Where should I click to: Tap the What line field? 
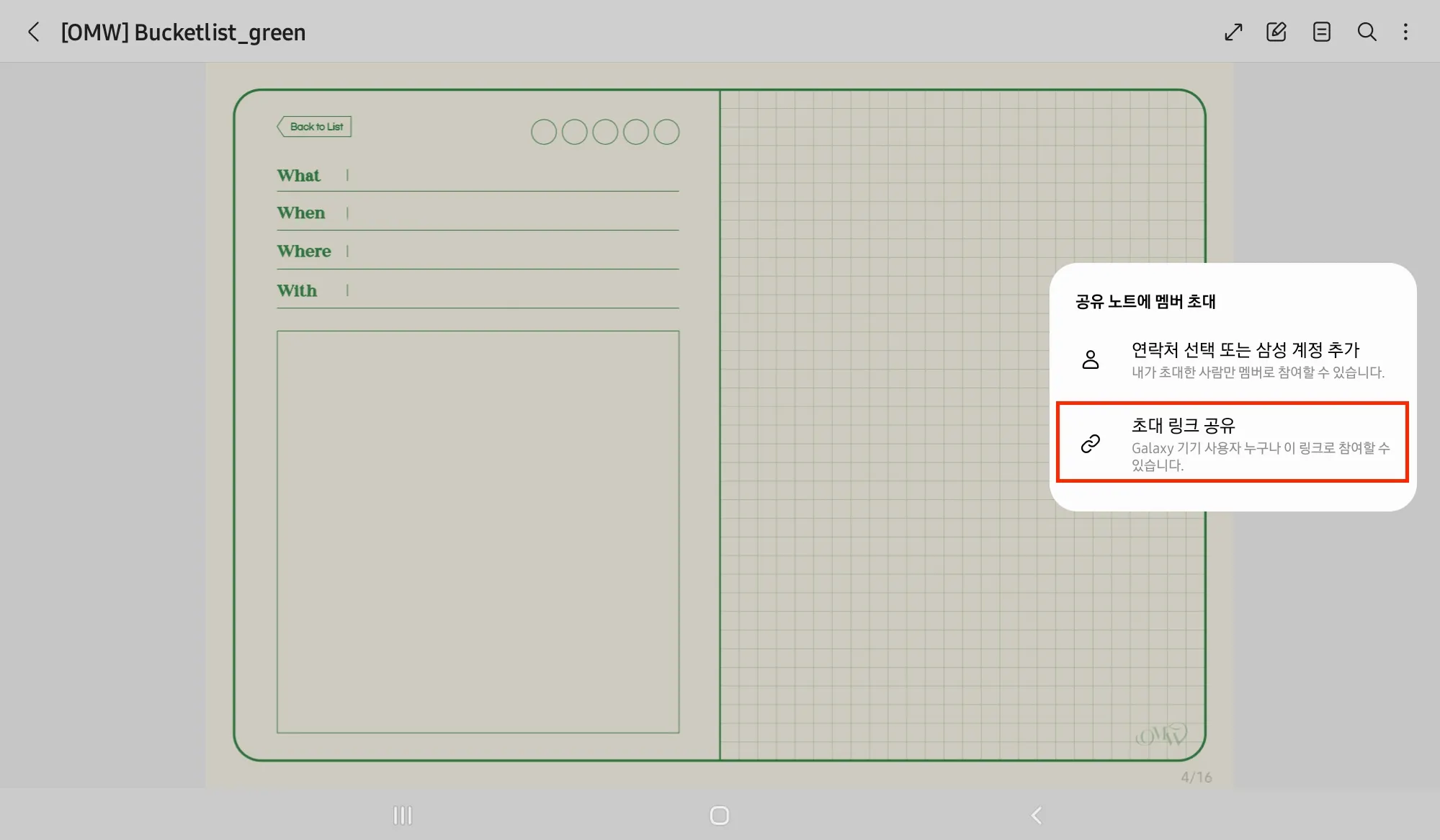coord(511,177)
